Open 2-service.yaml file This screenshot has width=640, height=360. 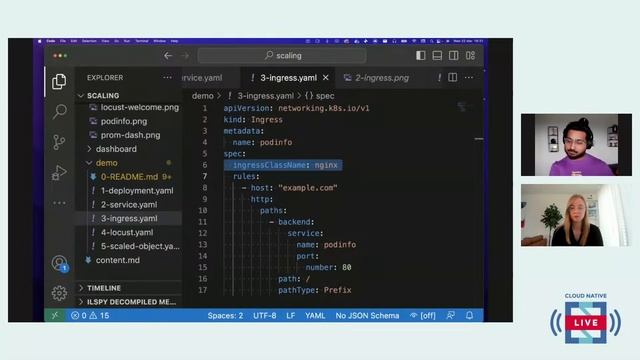click(129, 204)
